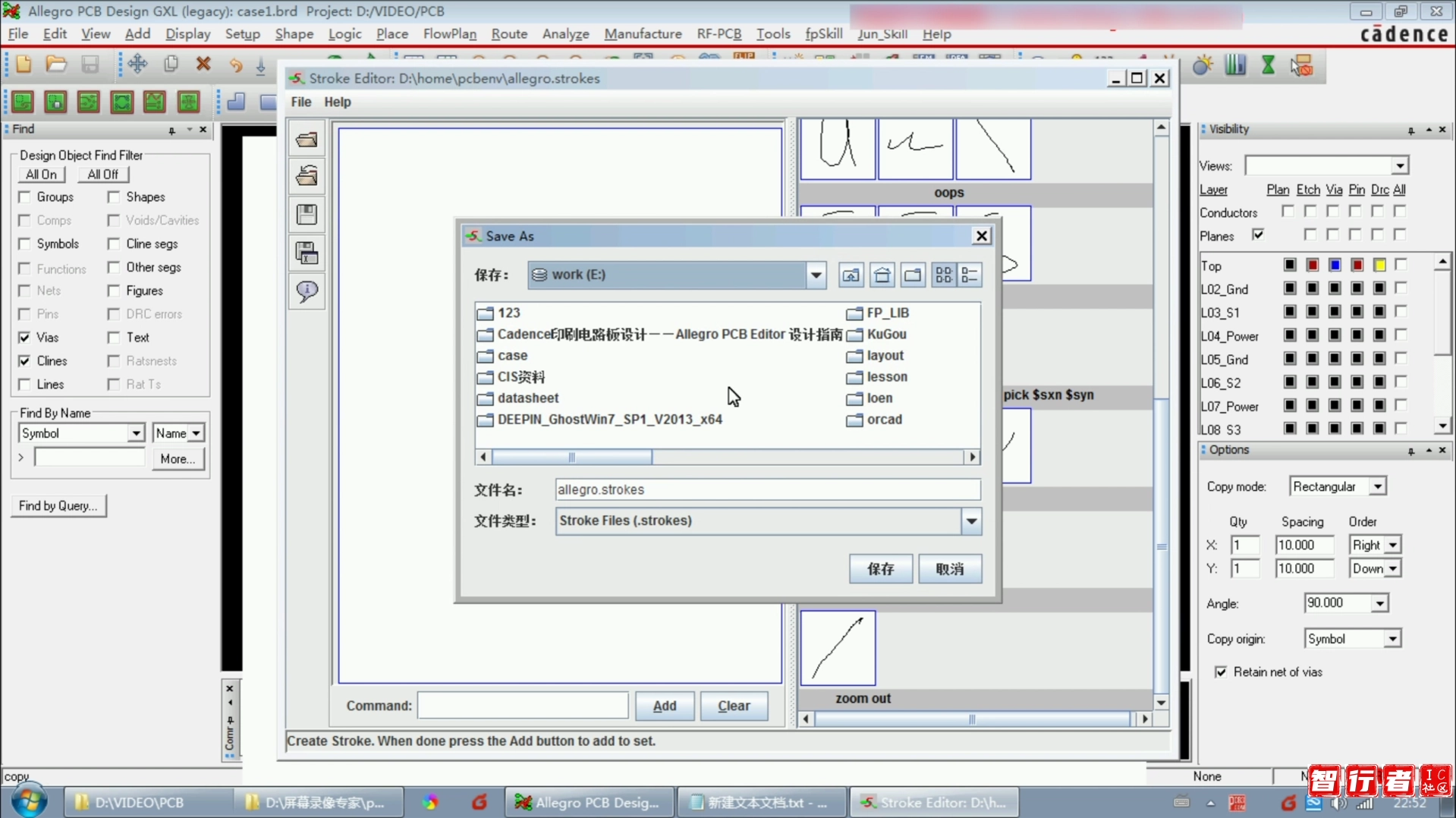Open the Views dropdown in Visibility panel
This screenshot has width=1456, height=818.
[x=1400, y=165]
